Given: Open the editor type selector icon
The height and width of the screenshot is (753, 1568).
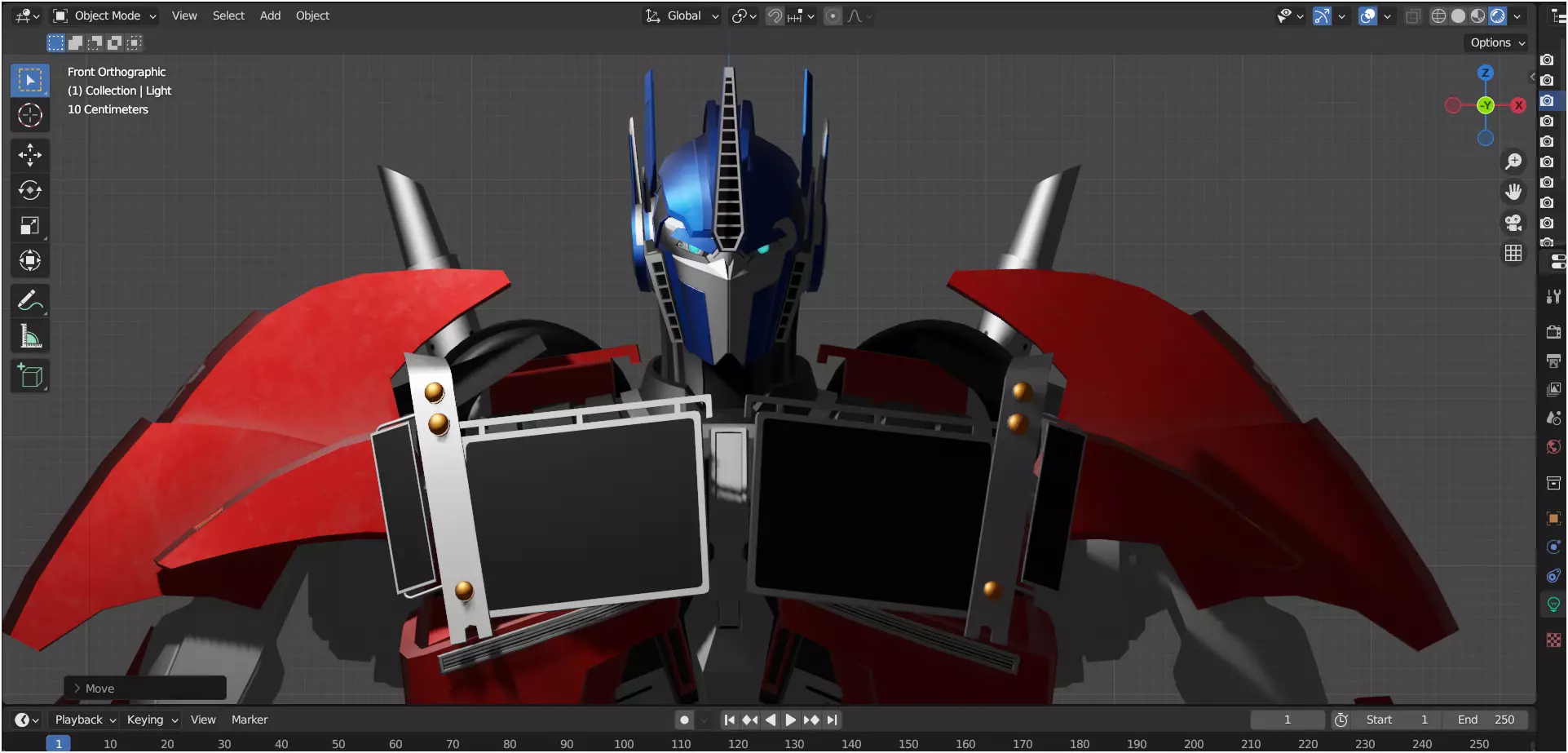Looking at the screenshot, I should [x=27, y=16].
